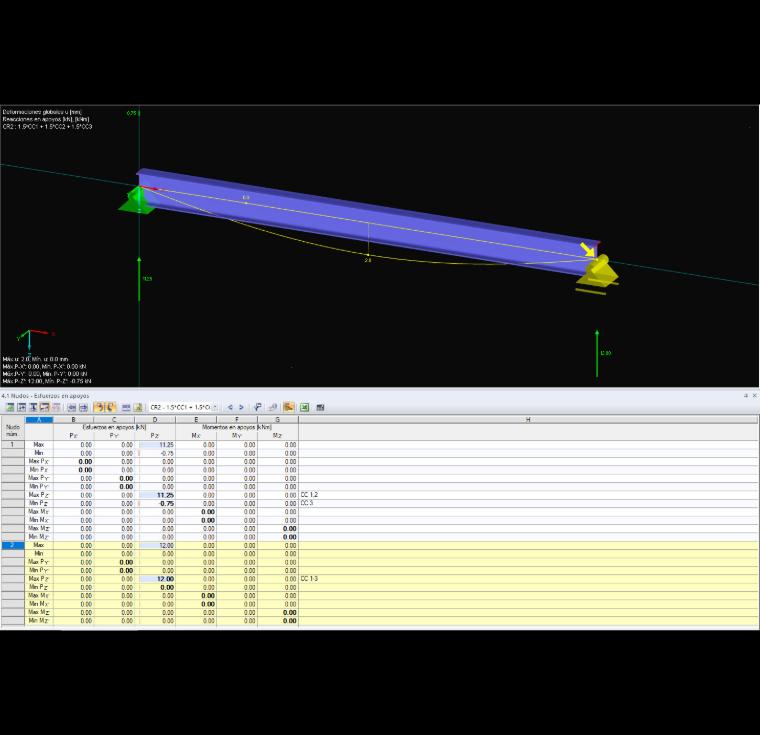Image resolution: width=760 pixels, height=735 pixels.
Task: Click the green reaction arrow under right support
Action: [597, 353]
